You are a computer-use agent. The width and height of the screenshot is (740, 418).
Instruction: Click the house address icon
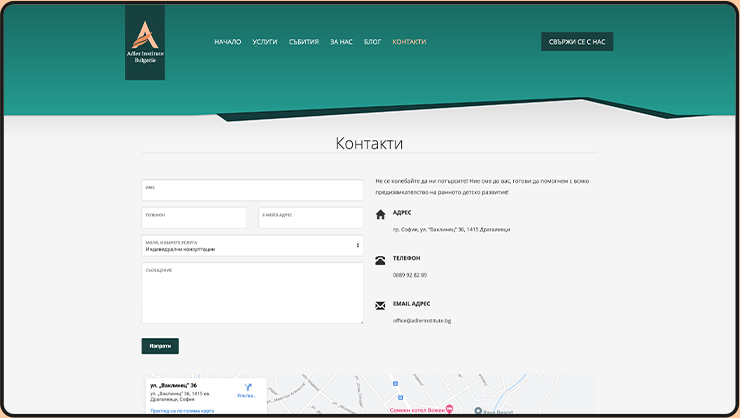(x=380, y=215)
